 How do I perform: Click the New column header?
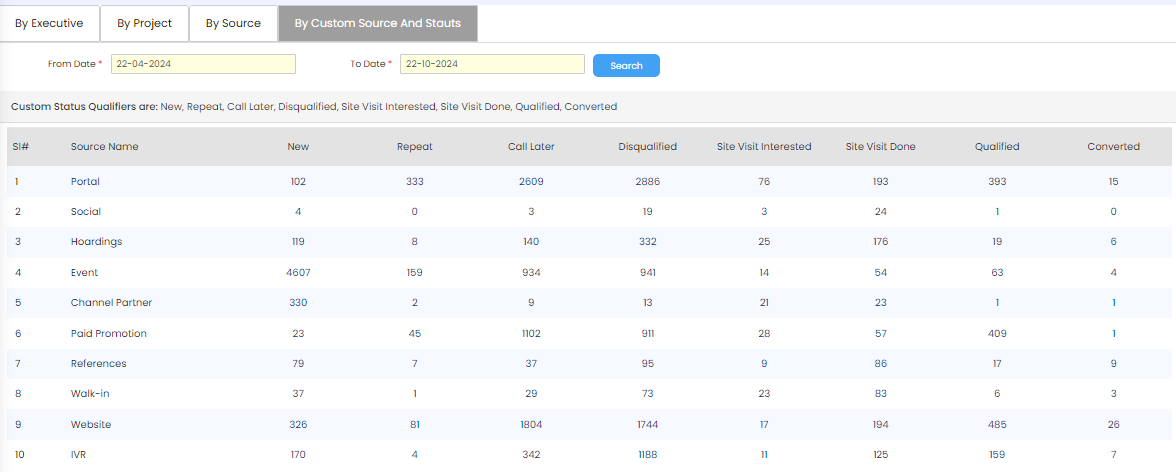(x=298, y=147)
